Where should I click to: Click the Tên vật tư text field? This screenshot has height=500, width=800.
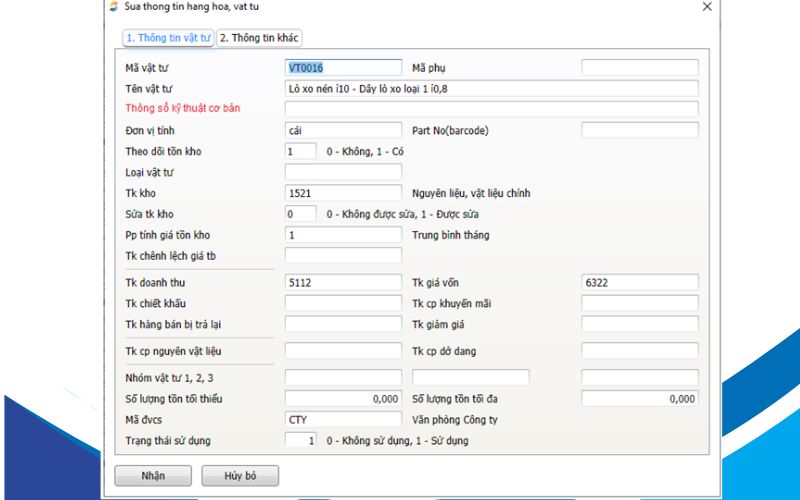pos(491,88)
